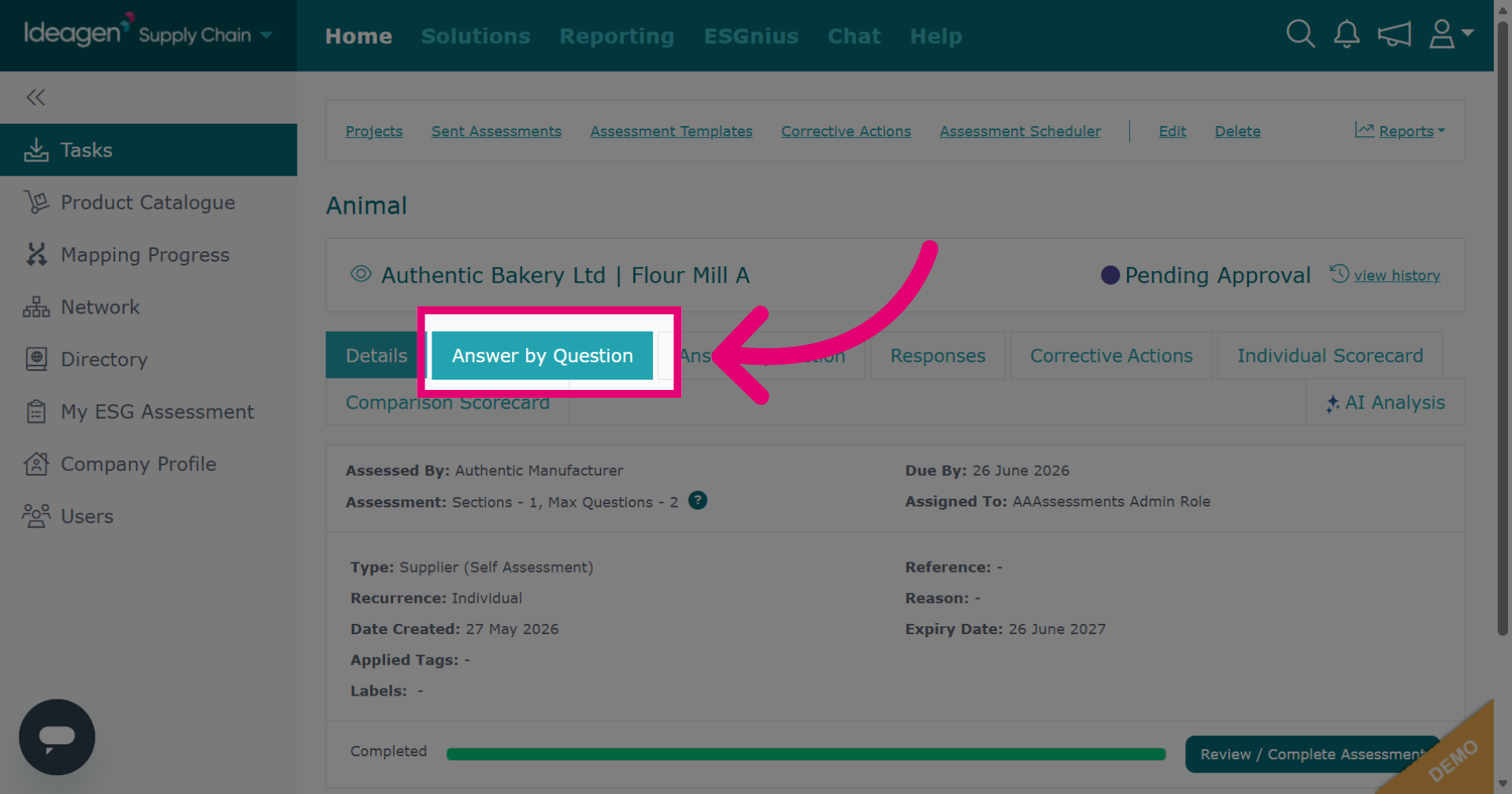Click the Animal assessment heading
1512x794 pixels.
366,206
